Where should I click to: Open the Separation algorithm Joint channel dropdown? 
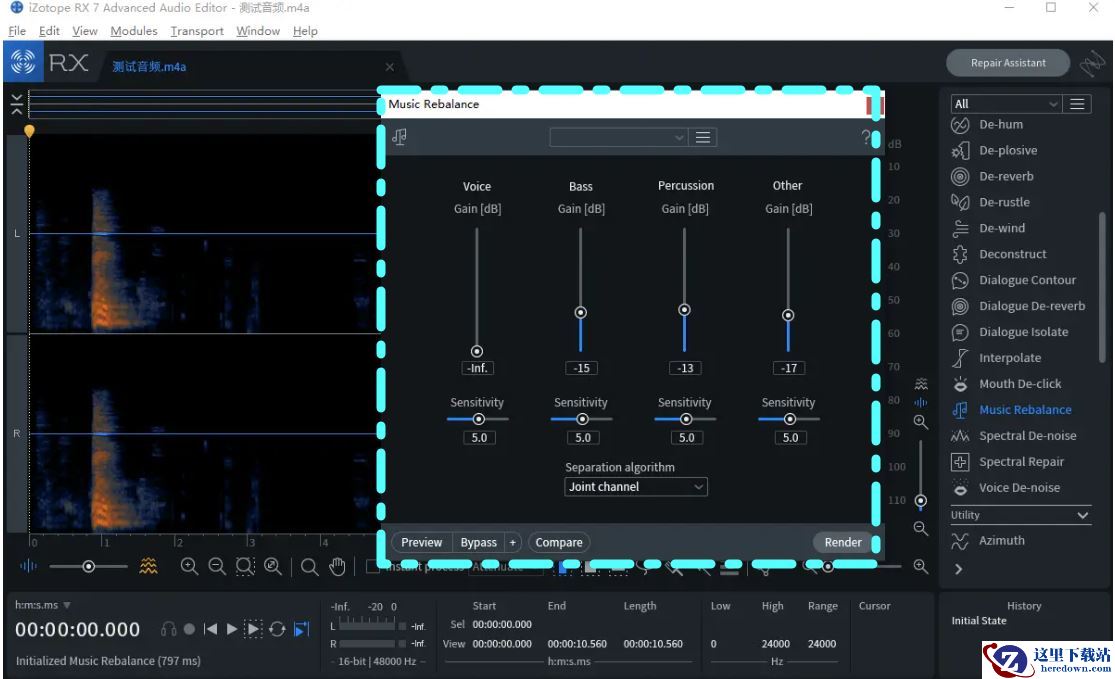click(x=636, y=486)
